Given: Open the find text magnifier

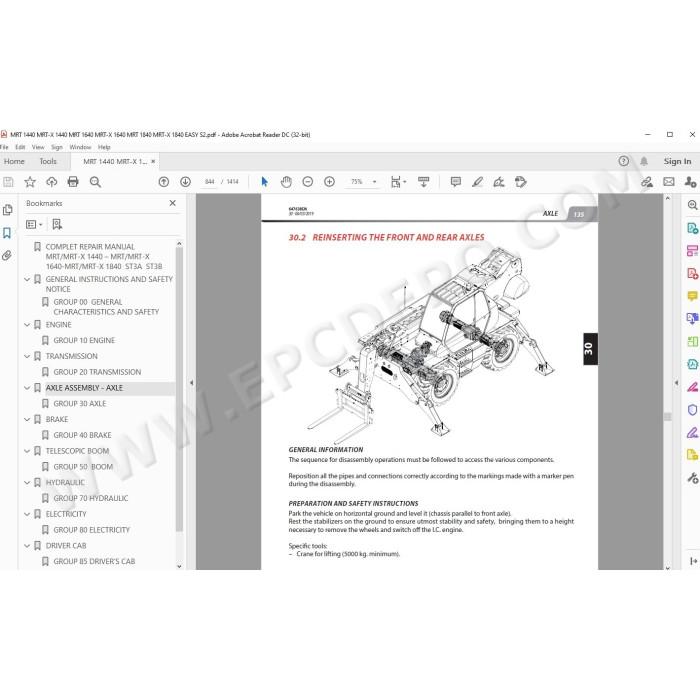Looking at the screenshot, I should coord(95,182).
